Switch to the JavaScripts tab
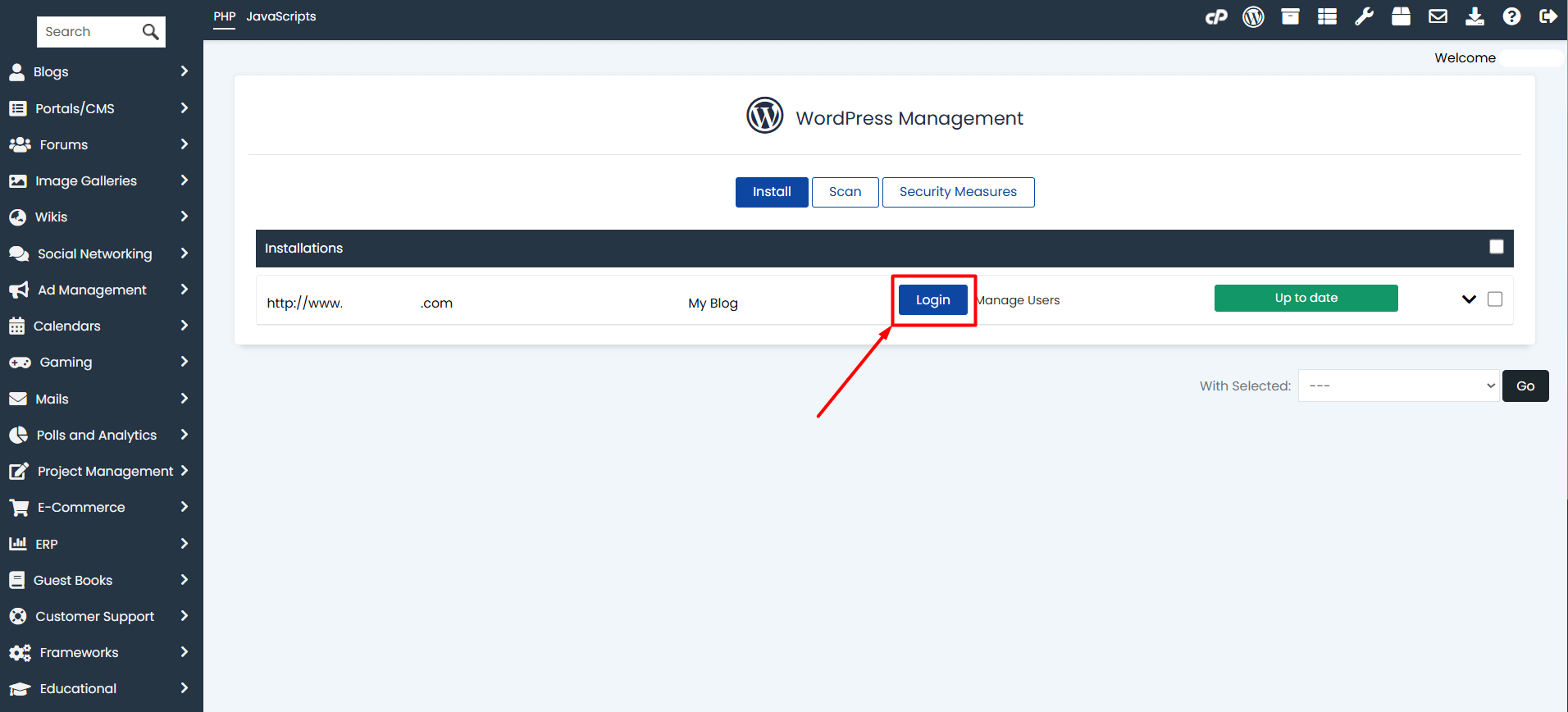The height and width of the screenshot is (712, 1568). coord(281,16)
